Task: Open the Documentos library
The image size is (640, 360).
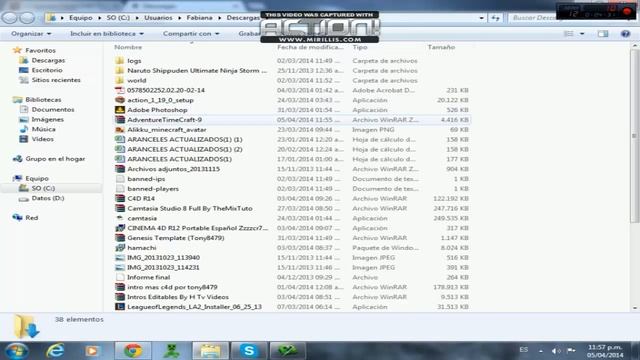Action: 53,109
